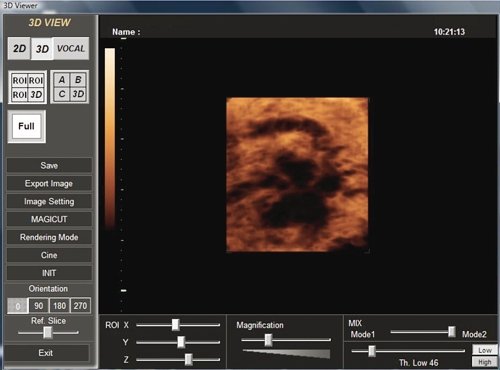Activate the MAGICUT tool
This screenshot has width=500, height=370.
[x=49, y=219]
